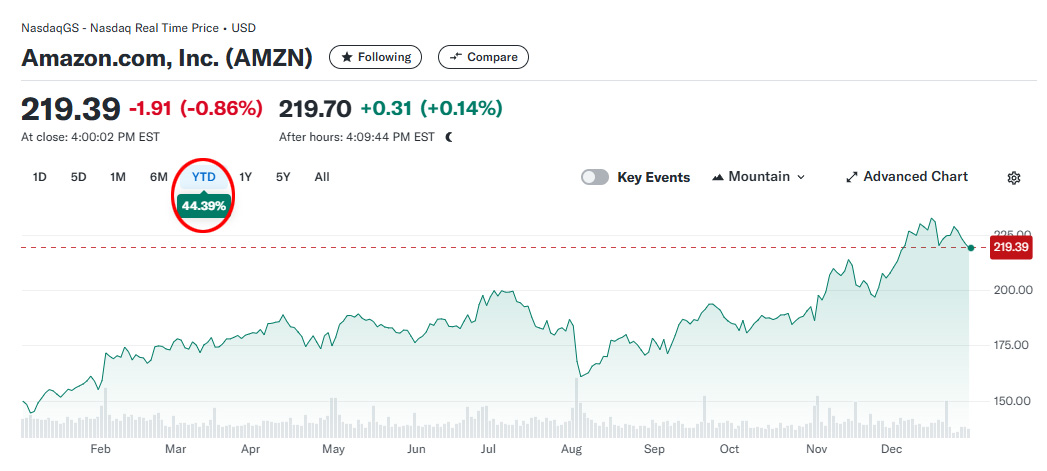Image resolution: width=1047 pixels, height=471 pixels.
Task: Select the YTD time range
Action: (204, 177)
